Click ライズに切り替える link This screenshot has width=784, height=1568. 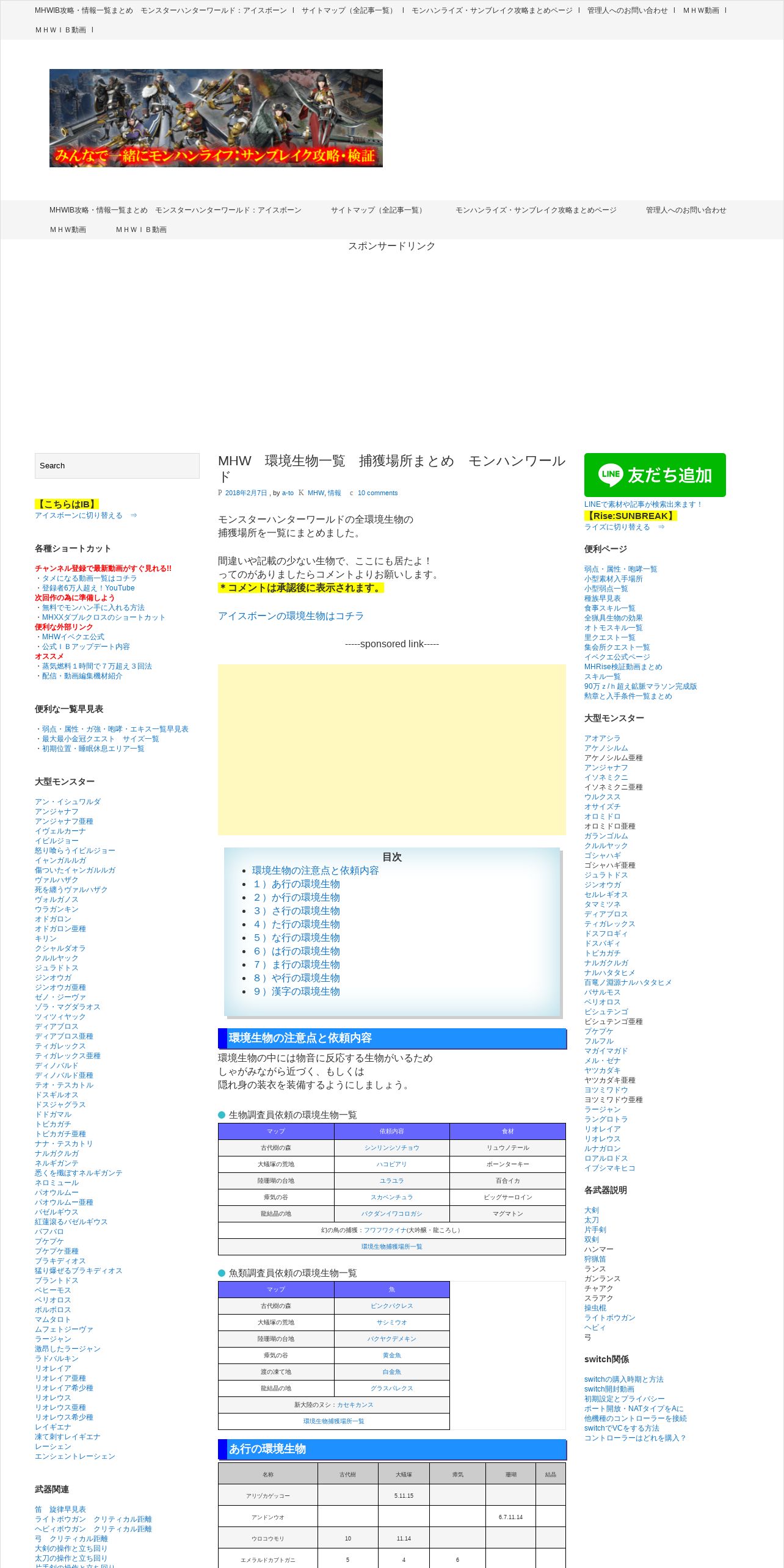pos(625,527)
